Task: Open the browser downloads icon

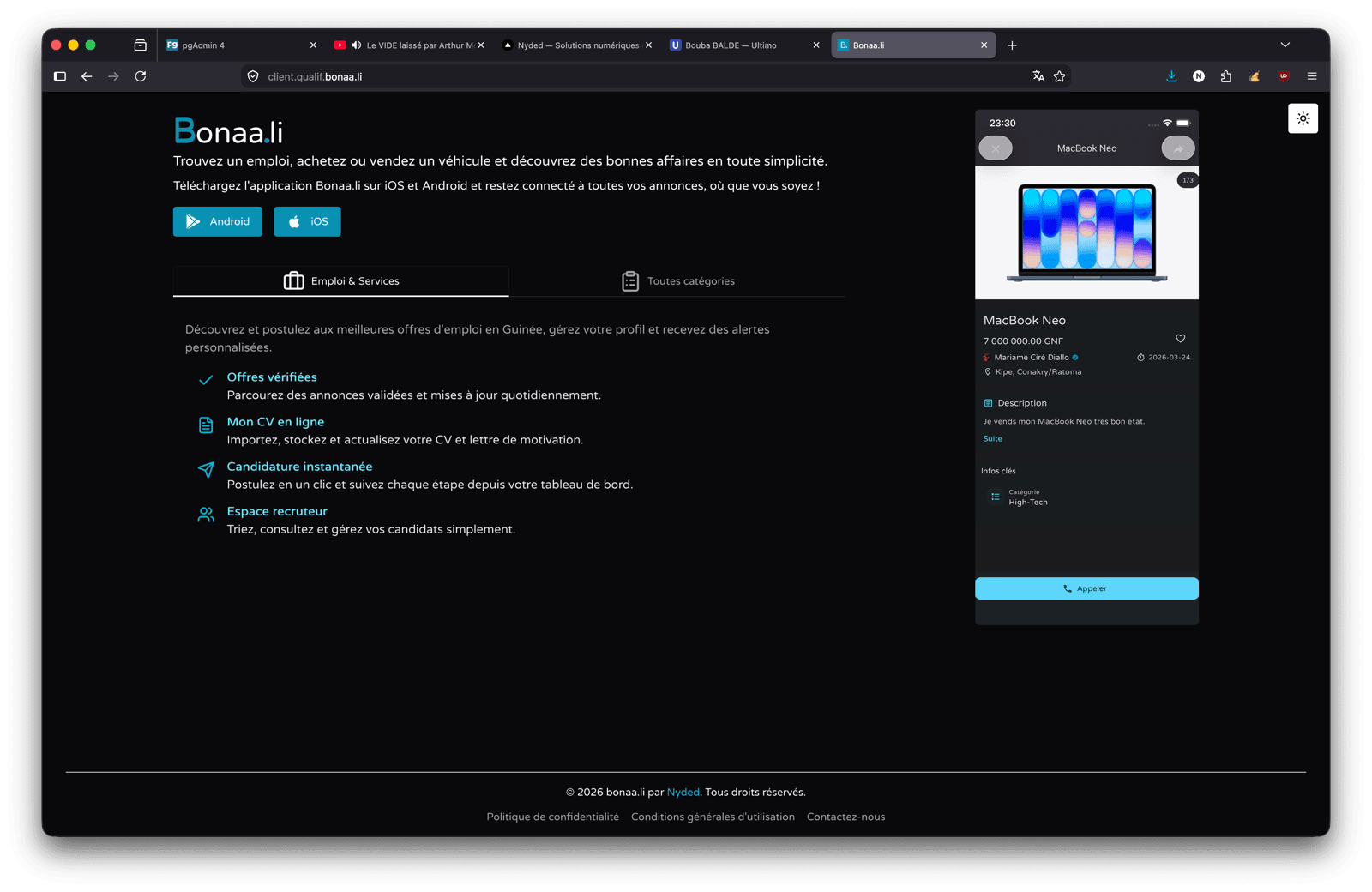Action: (1171, 76)
